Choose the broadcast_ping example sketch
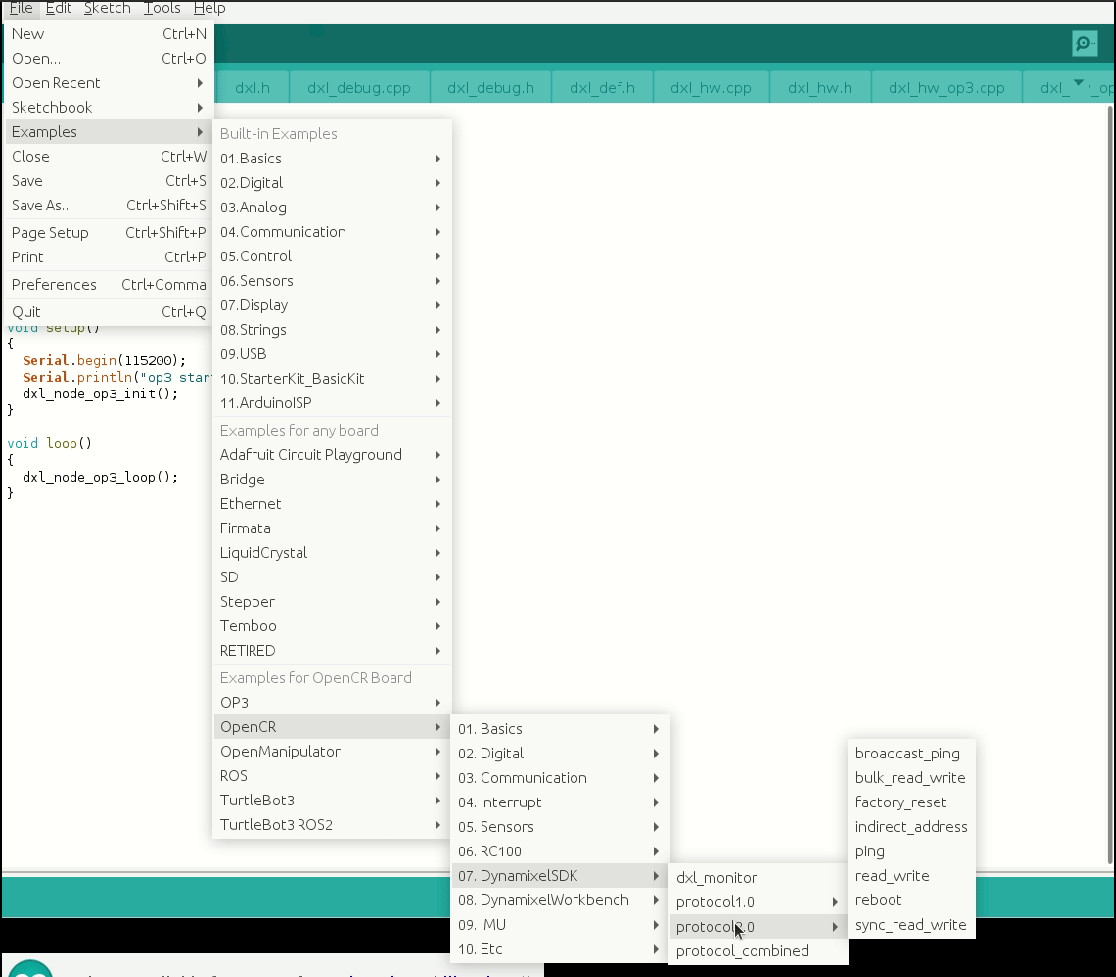The height and width of the screenshot is (977, 1116). coord(907,753)
